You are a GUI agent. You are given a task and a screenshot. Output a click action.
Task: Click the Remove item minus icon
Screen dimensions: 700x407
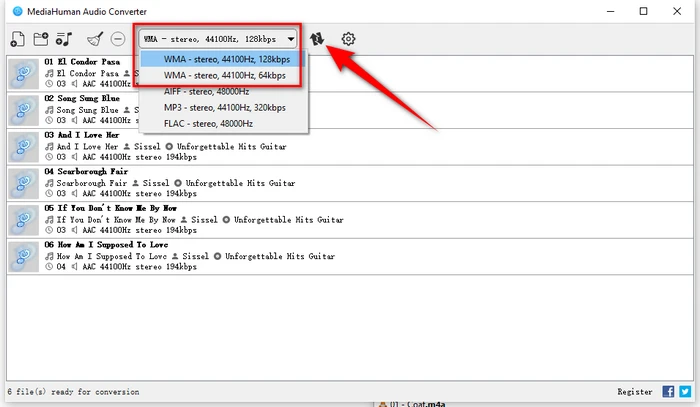coord(118,40)
